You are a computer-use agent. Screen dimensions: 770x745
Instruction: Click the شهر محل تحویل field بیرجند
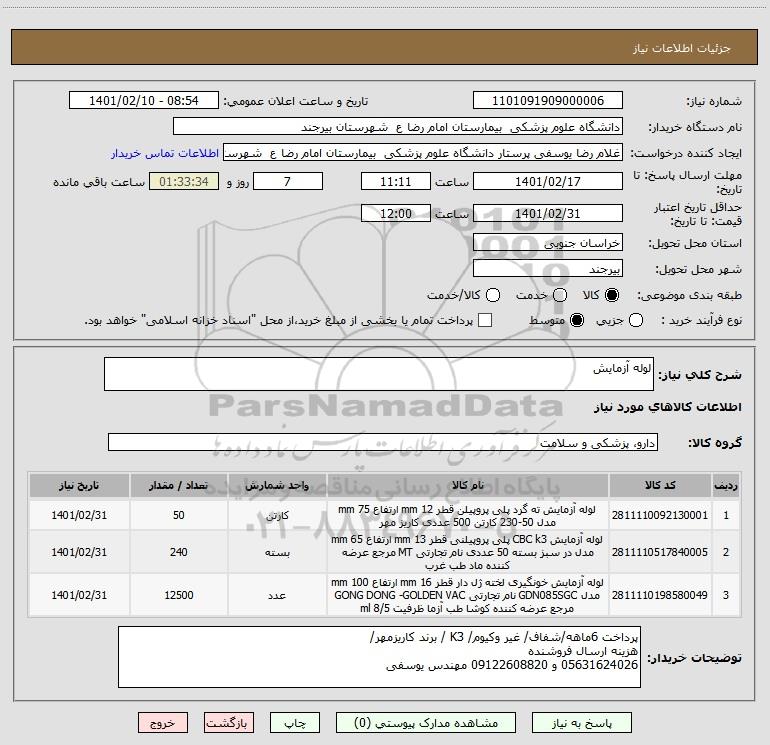click(548, 268)
